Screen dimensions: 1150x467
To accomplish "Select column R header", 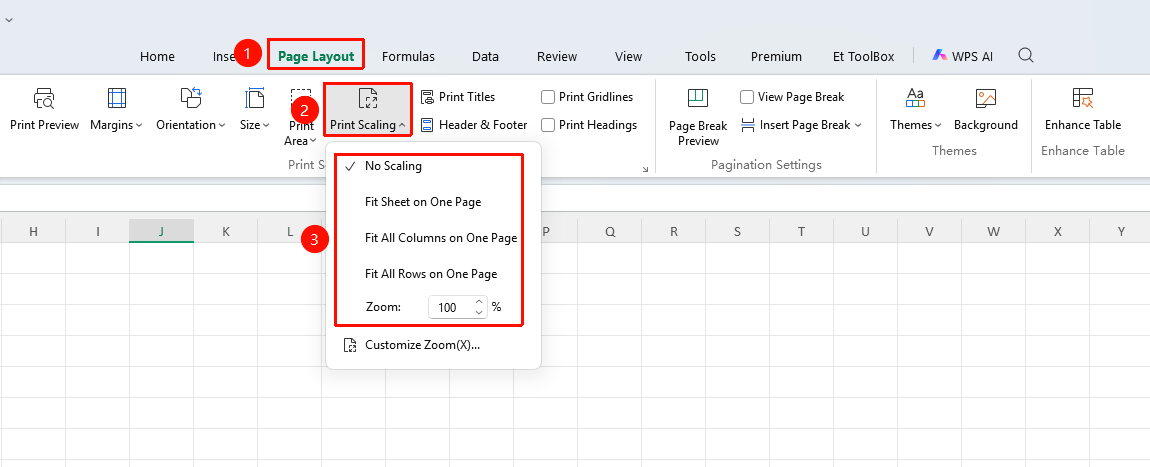I will click(673, 231).
